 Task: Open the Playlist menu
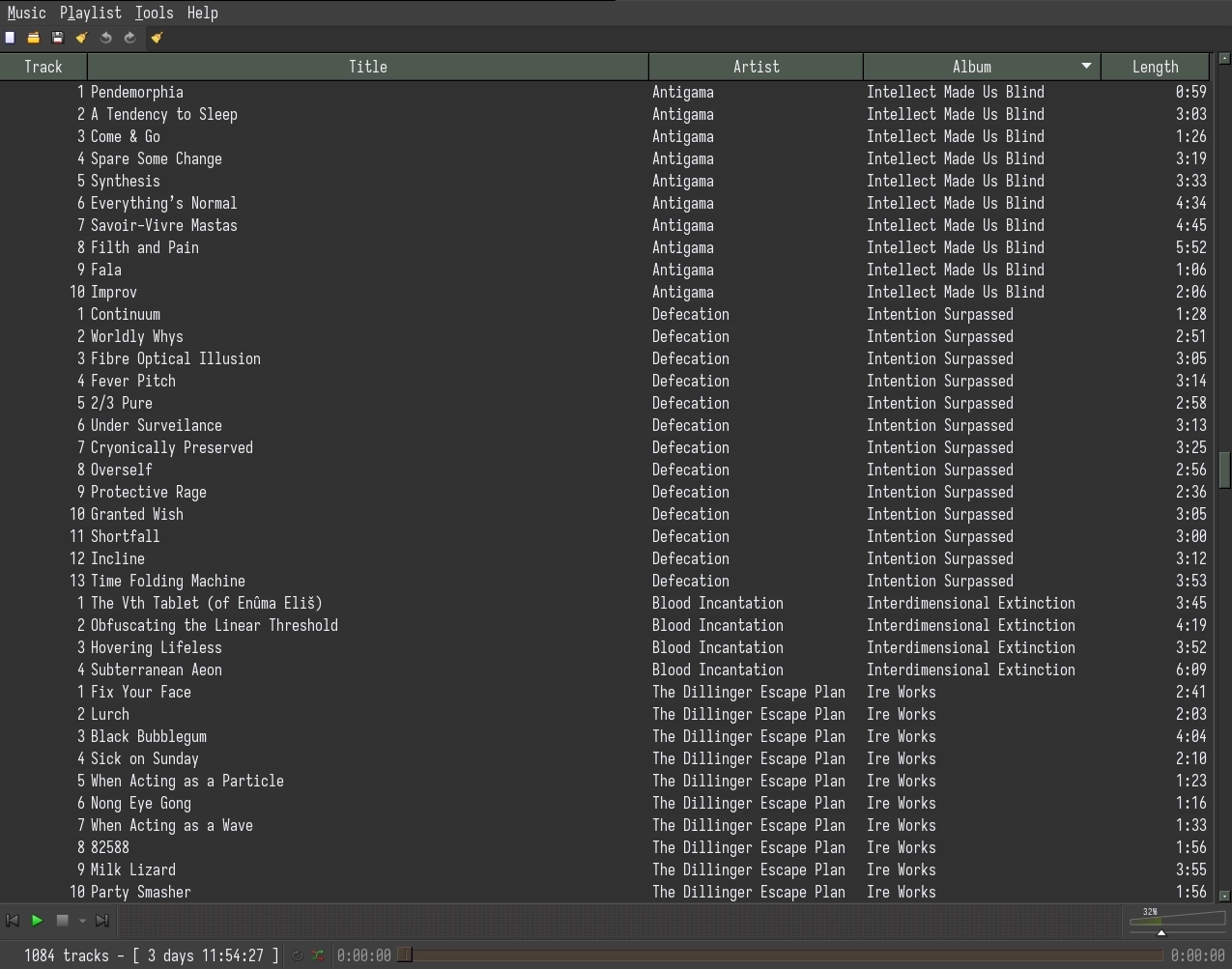tap(91, 13)
